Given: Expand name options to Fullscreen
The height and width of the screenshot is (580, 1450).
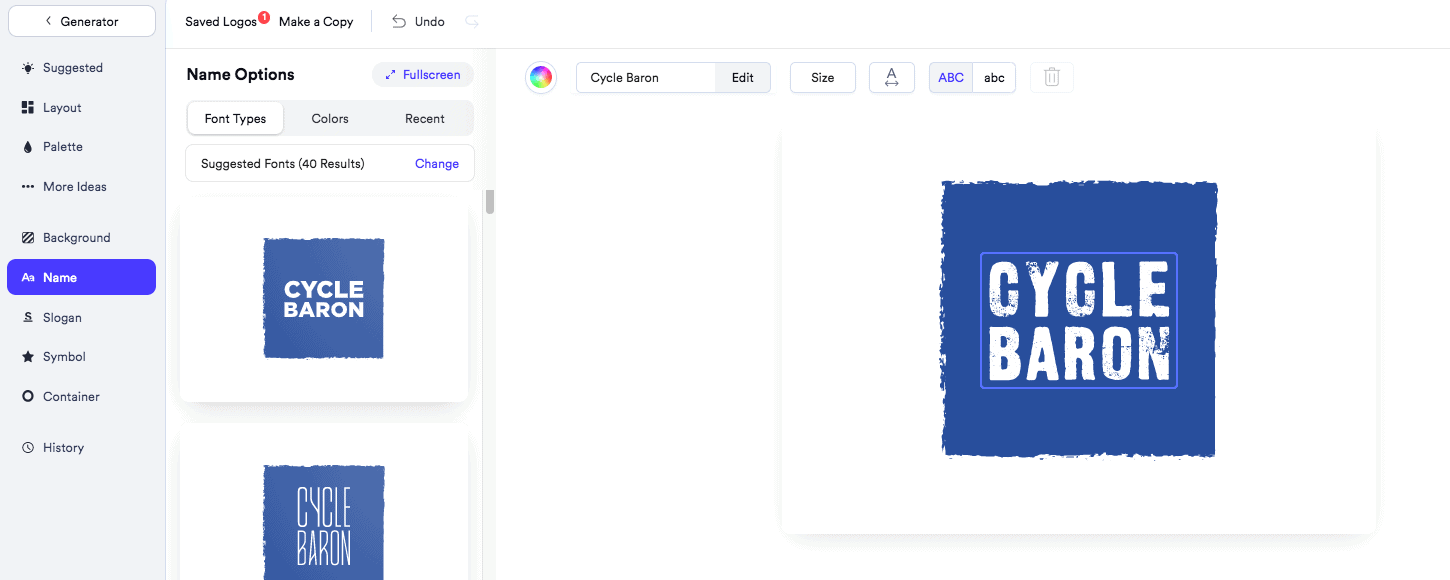Looking at the screenshot, I should (x=423, y=75).
